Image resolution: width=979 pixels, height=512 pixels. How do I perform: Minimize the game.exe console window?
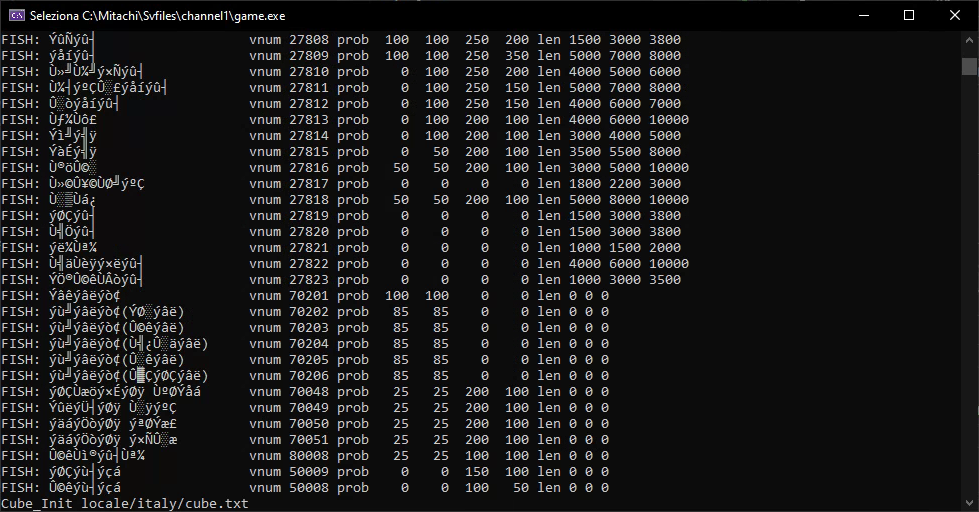pyautogui.click(x=863, y=16)
